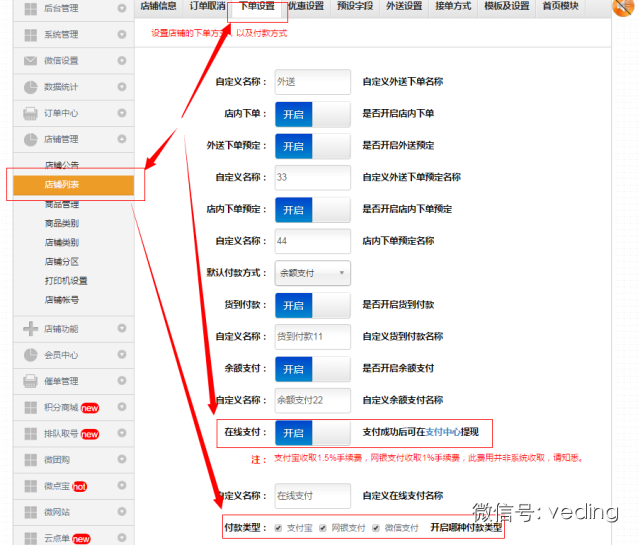Click the name field containing 外送
The height and width of the screenshot is (545, 640).
[x=313, y=82]
